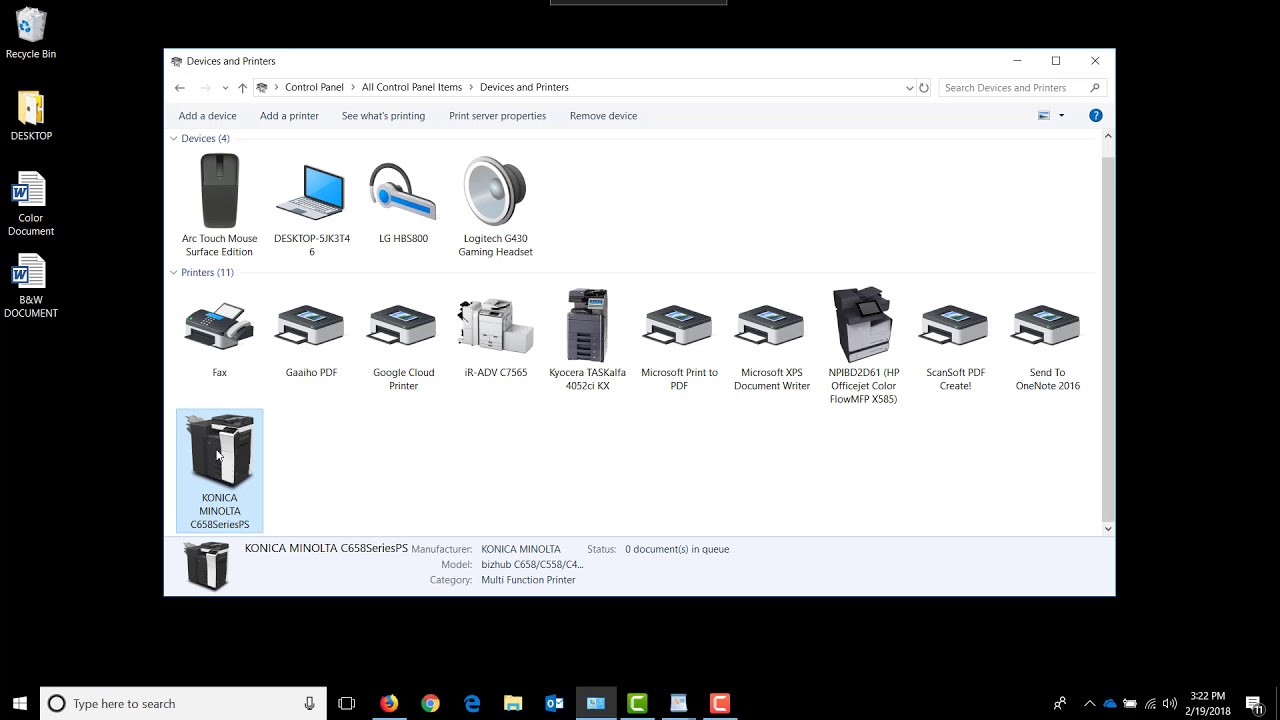Select Microsoft XPS Document Writer
Image resolution: width=1280 pixels, height=720 pixels.
coord(771,345)
